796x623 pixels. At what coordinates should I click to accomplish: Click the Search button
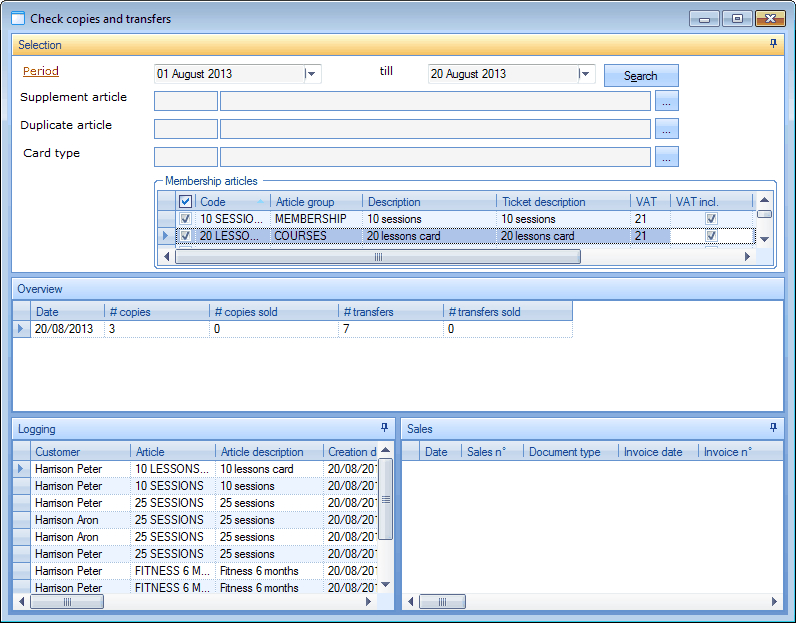641,75
